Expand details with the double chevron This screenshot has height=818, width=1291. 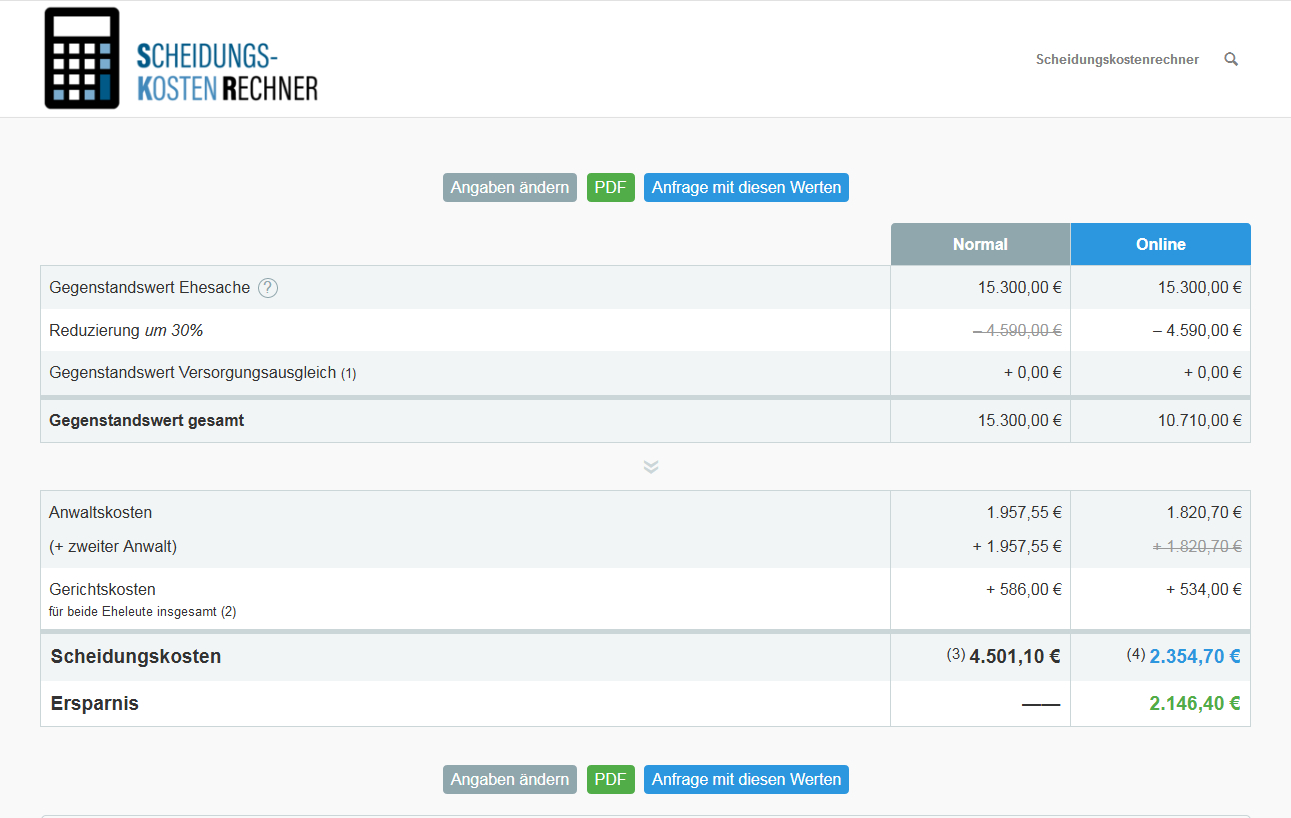click(651, 467)
